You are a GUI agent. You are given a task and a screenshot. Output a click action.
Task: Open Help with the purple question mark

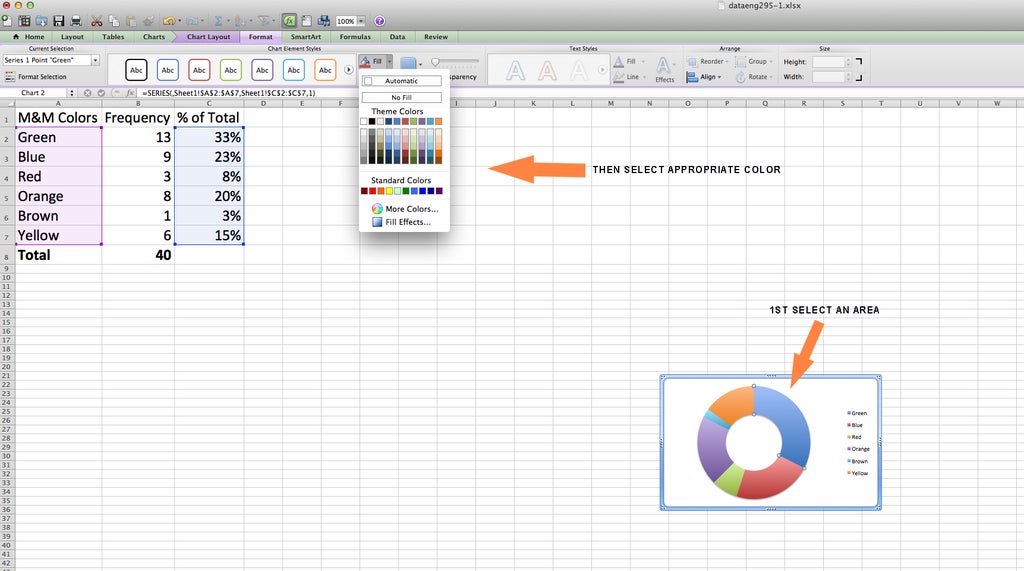pyautogui.click(x=380, y=21)
